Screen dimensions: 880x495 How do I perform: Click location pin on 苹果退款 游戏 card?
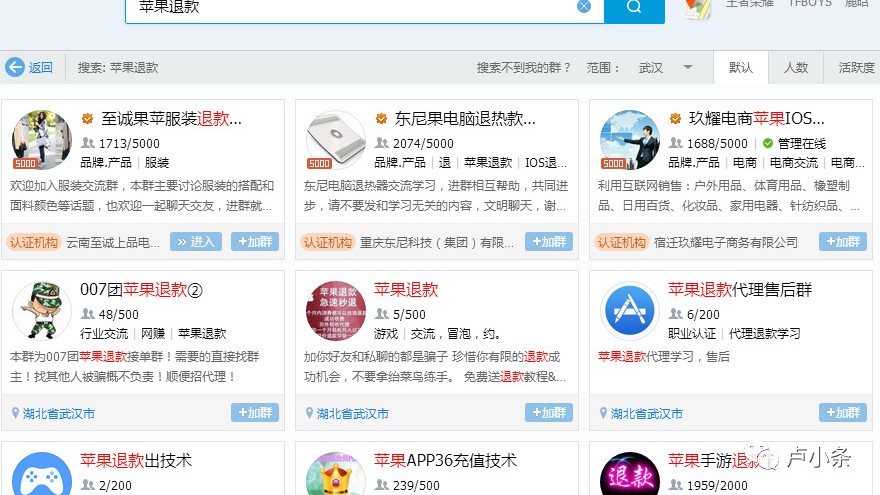[309, 413]
